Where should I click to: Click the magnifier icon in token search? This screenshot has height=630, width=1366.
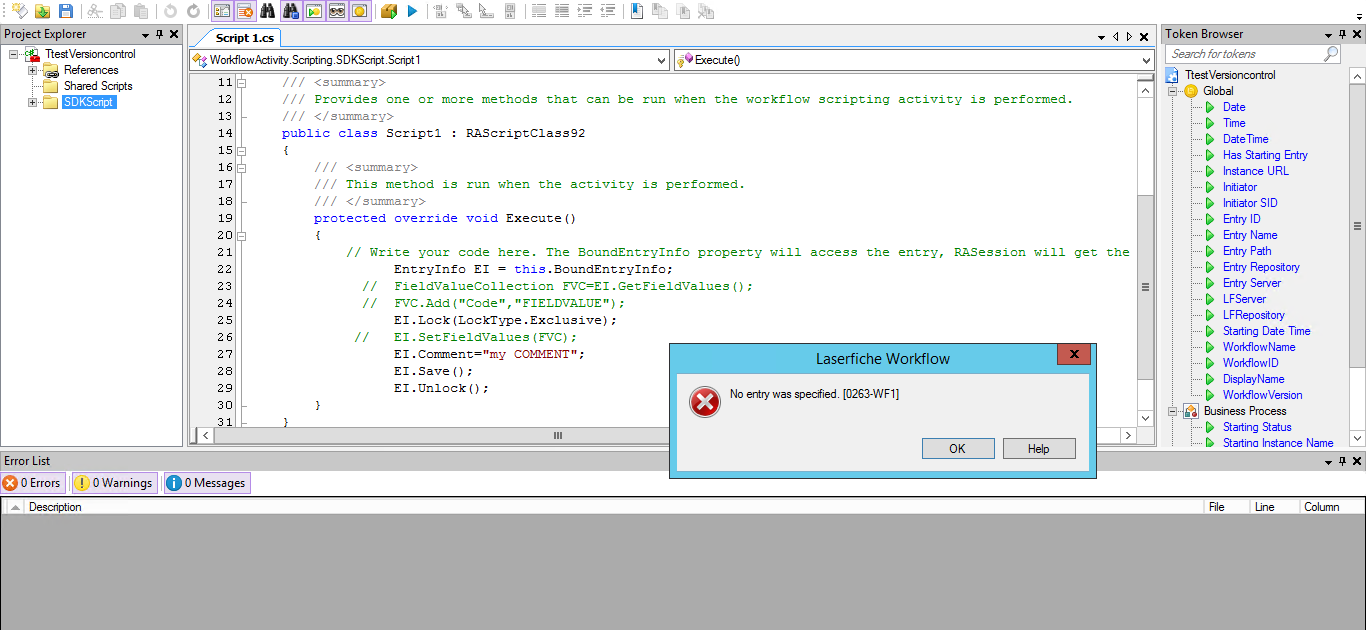pyautogui.click(x=1331, y=54)
